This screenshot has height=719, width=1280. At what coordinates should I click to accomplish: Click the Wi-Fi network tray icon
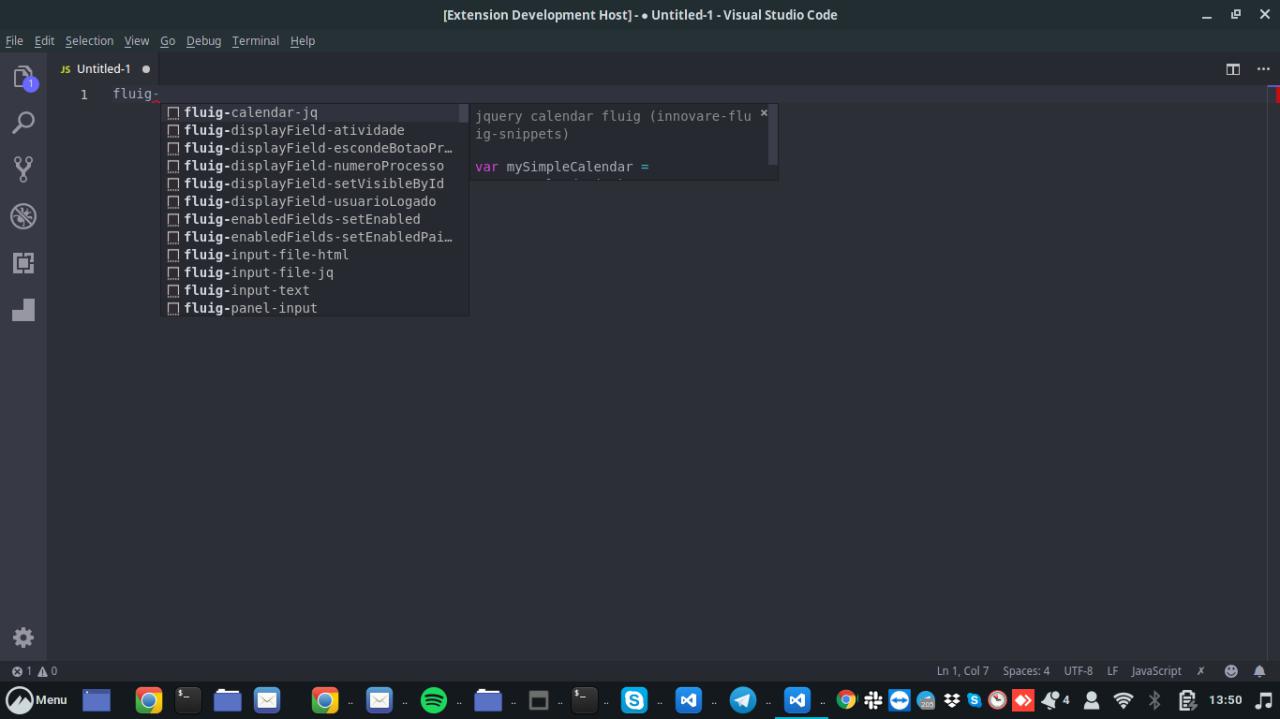(x=1123, y=700)
